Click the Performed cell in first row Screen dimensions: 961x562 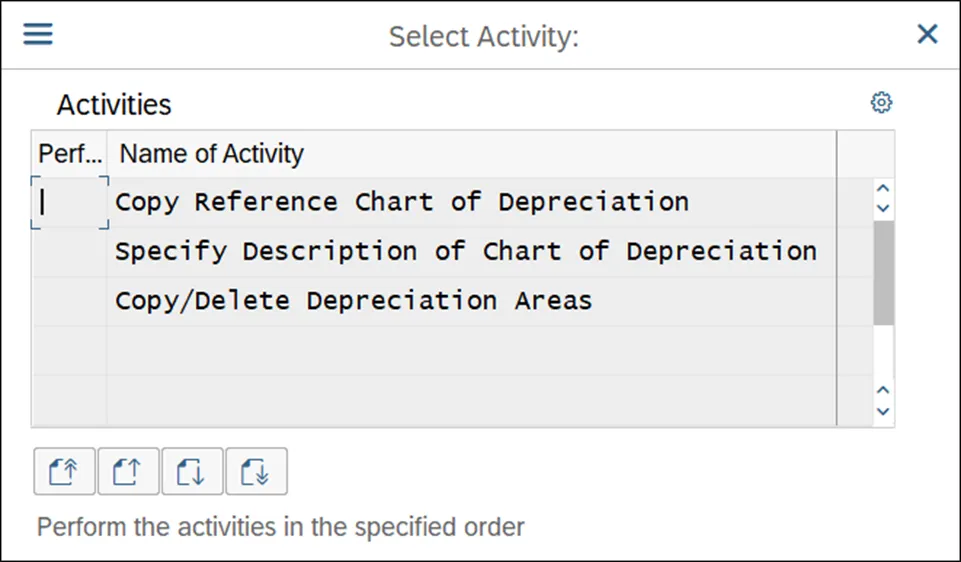pyautogui.click(x=69, y=202)
